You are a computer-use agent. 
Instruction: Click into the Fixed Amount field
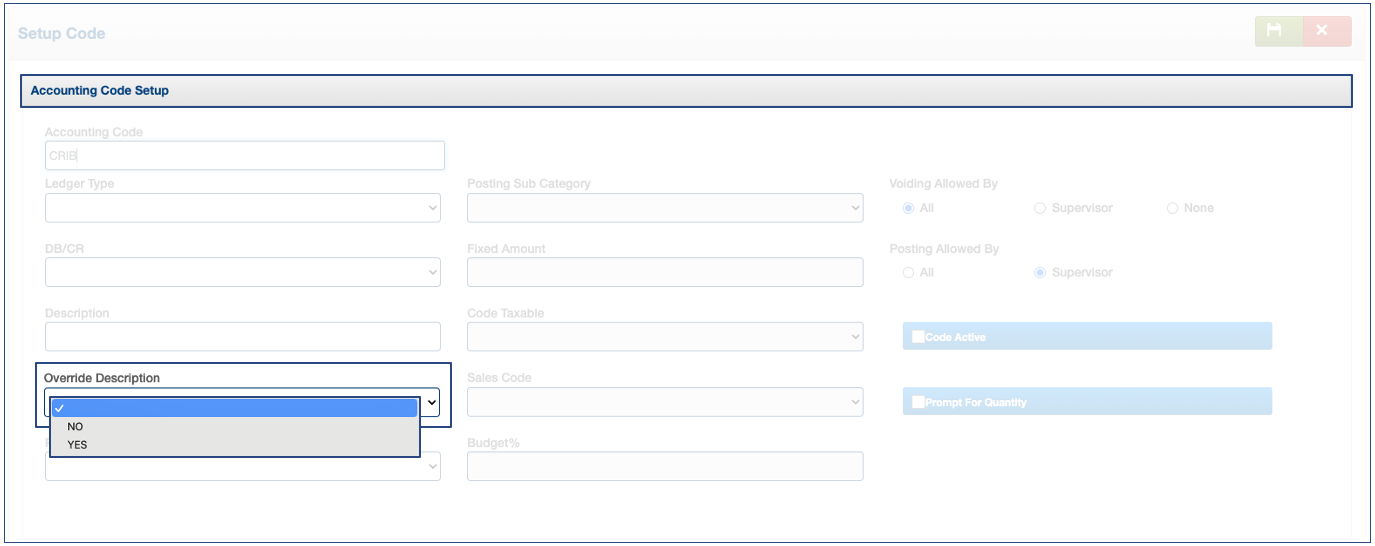(x=664, y=272)
